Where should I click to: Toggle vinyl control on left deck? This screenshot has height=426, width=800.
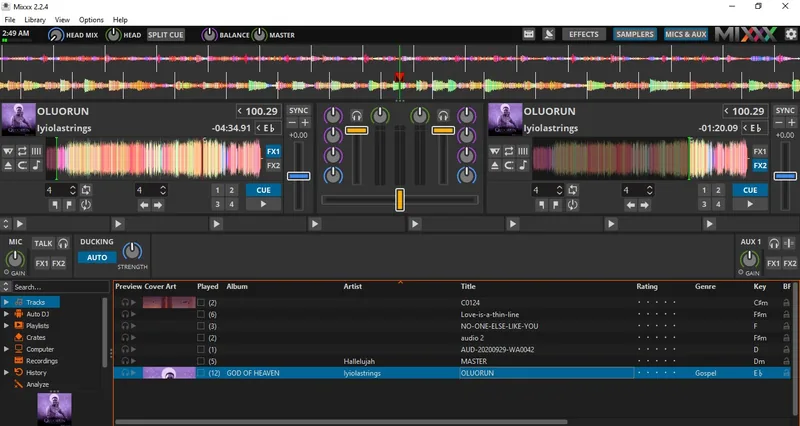(x=8, y=151)
